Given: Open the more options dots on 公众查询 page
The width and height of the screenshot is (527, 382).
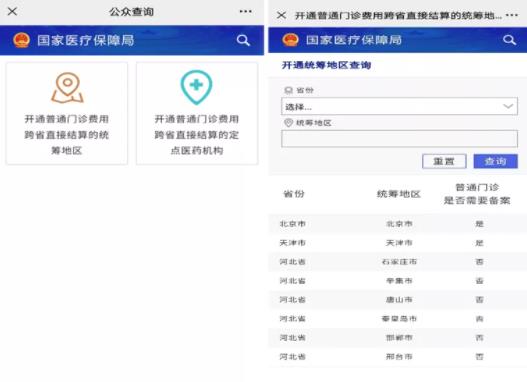Looking at the screenshot, I should pos(245,11).
